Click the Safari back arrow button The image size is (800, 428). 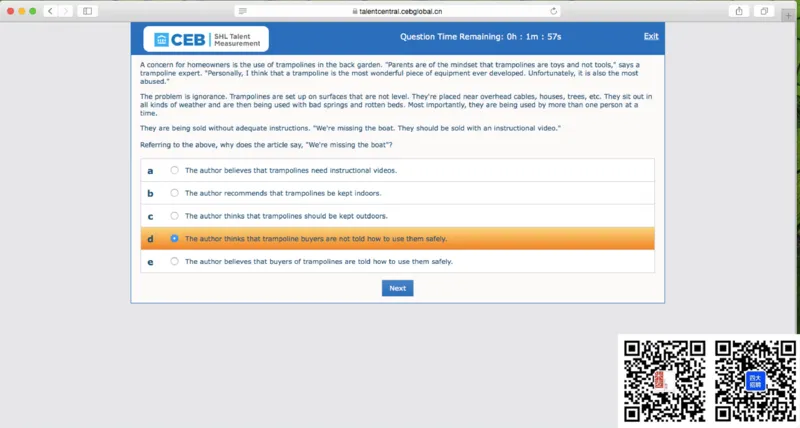(50, 11)
